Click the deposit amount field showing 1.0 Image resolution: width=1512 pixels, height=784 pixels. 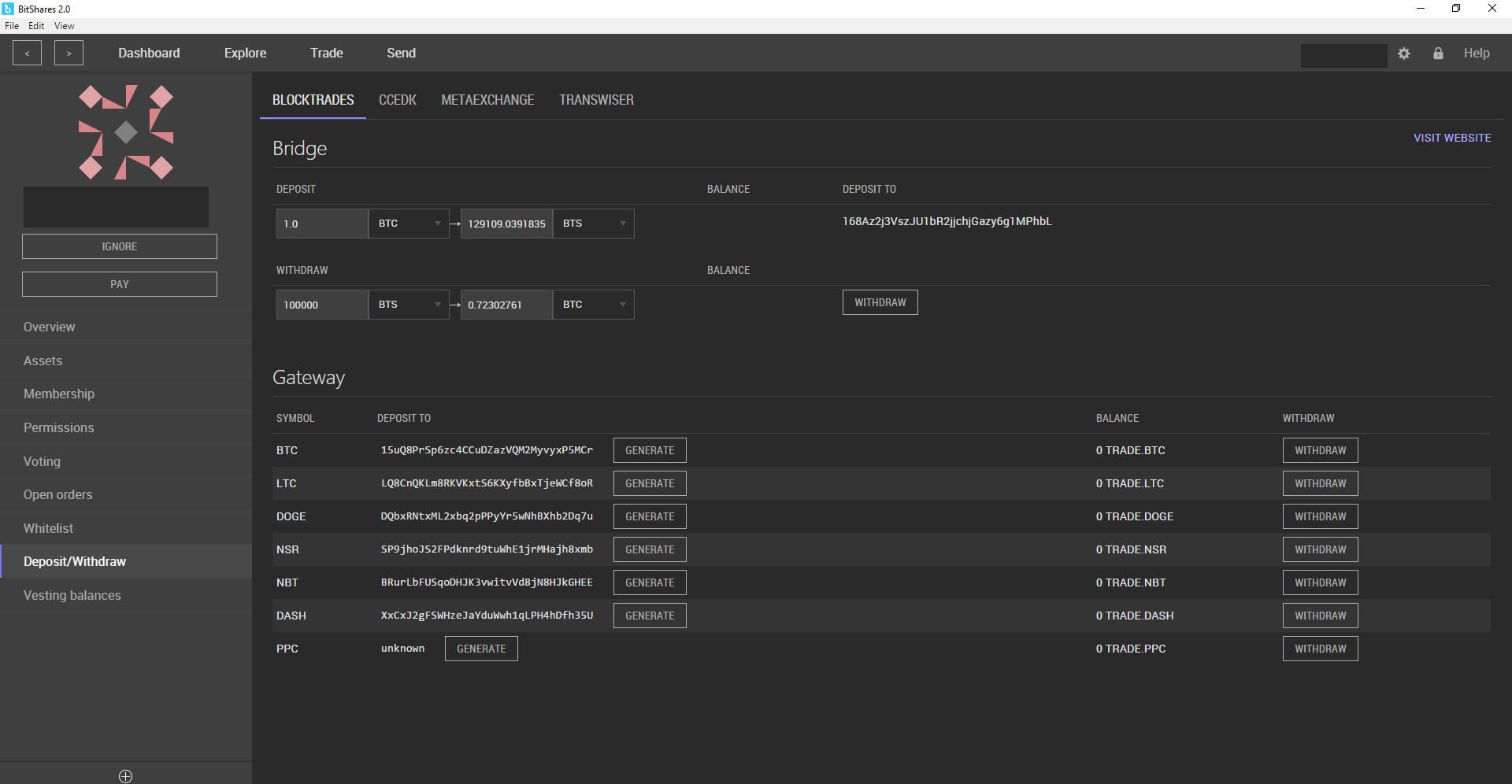(322, 224)
